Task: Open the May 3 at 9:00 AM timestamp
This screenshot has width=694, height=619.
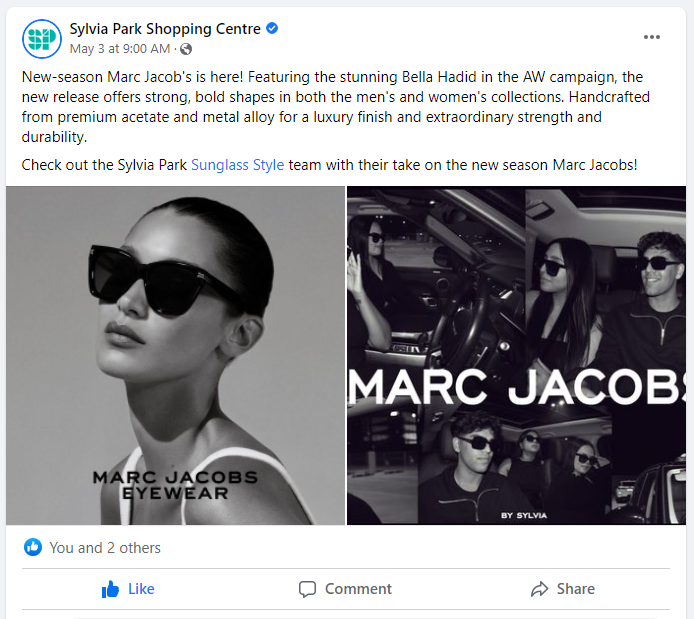Action: (x=120, y=49)
